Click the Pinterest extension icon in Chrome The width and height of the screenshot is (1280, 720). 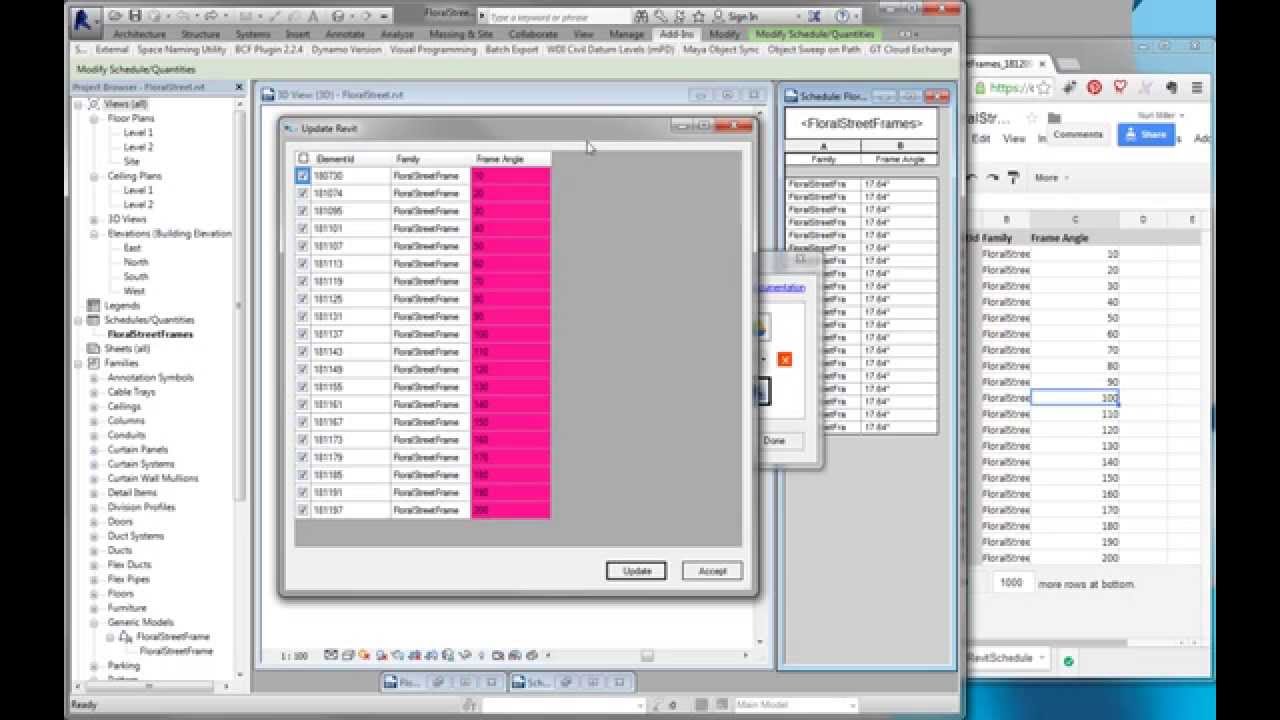pos(1095,88)
